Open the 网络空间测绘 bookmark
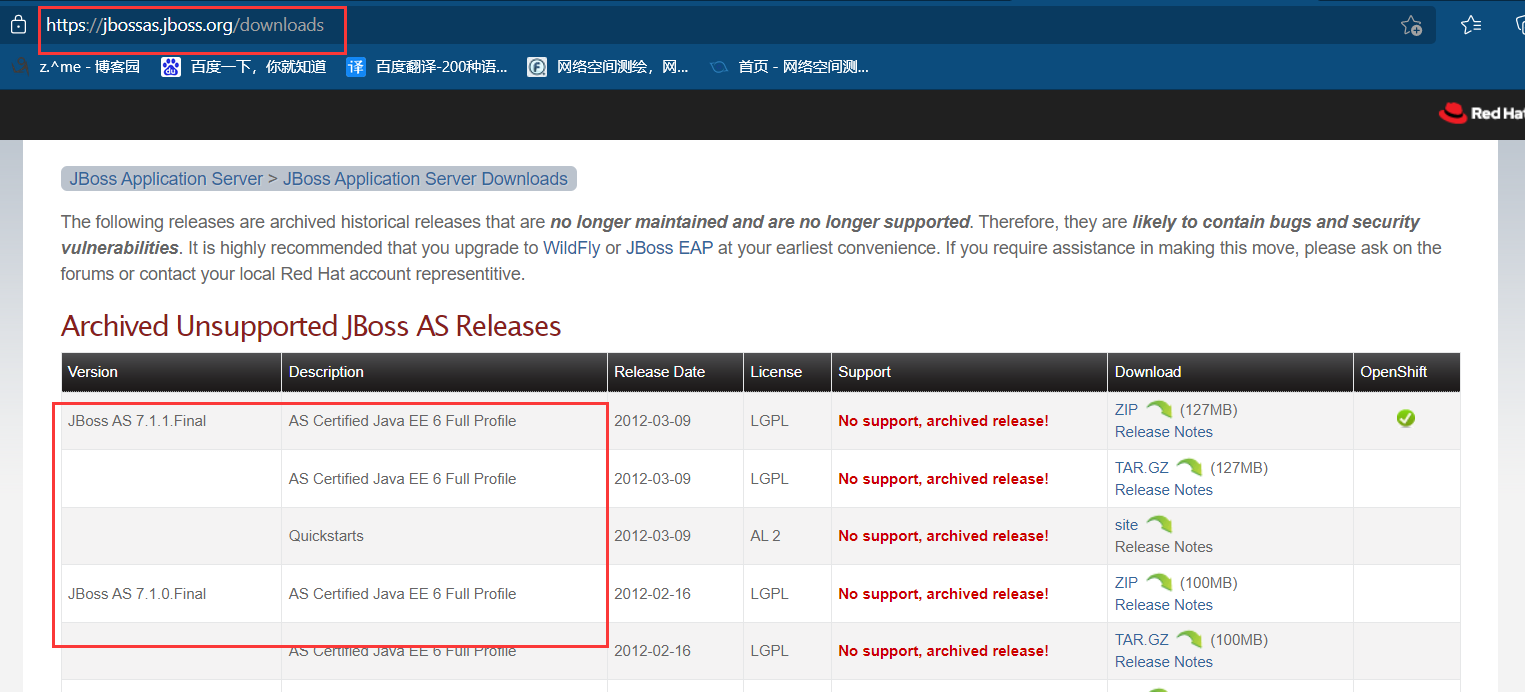This screenshot has height=692, width=1525. click(608, 67)
